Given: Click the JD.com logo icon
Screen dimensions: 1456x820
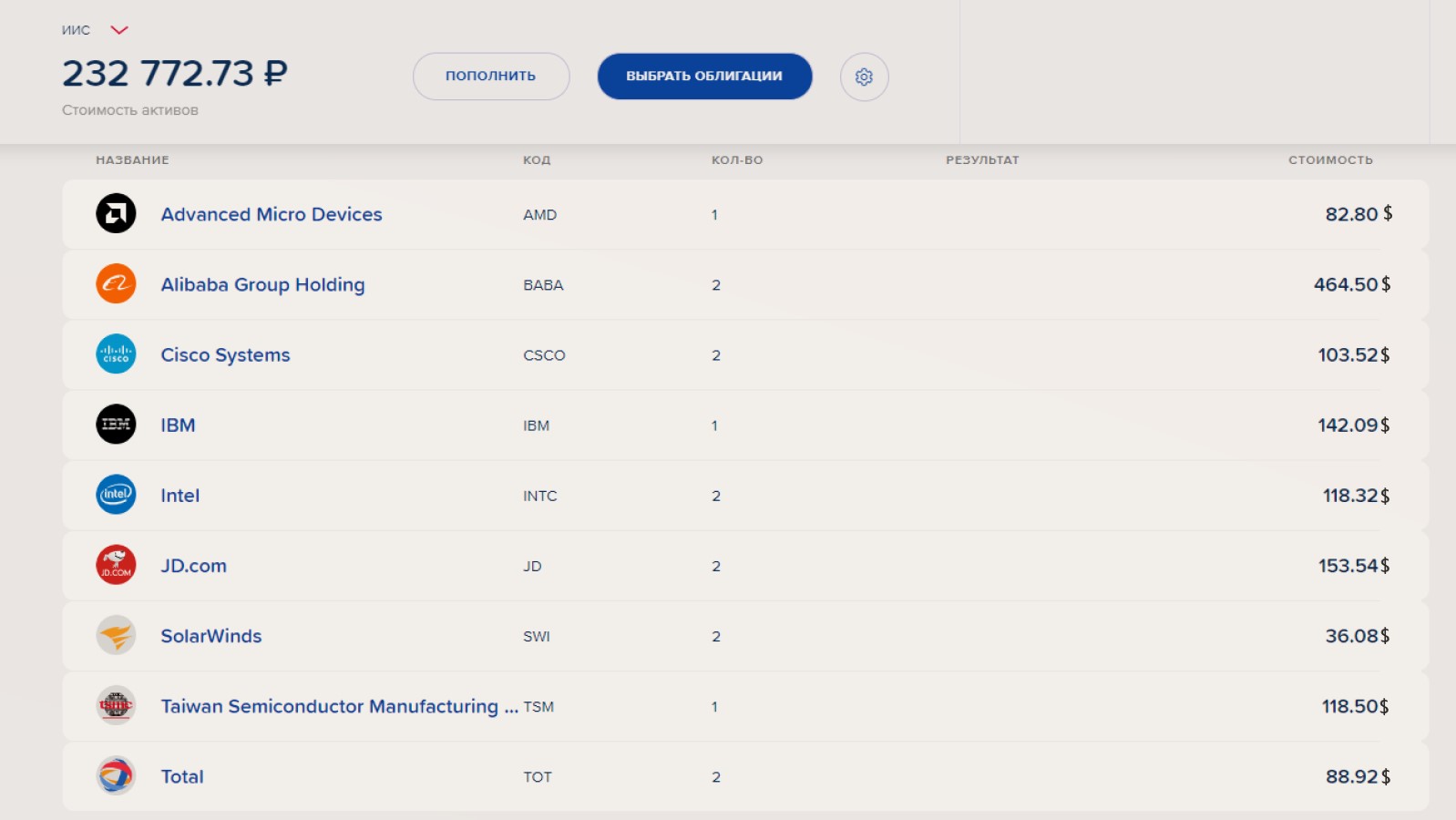Looking at the screenshot, I should point(116,565).
